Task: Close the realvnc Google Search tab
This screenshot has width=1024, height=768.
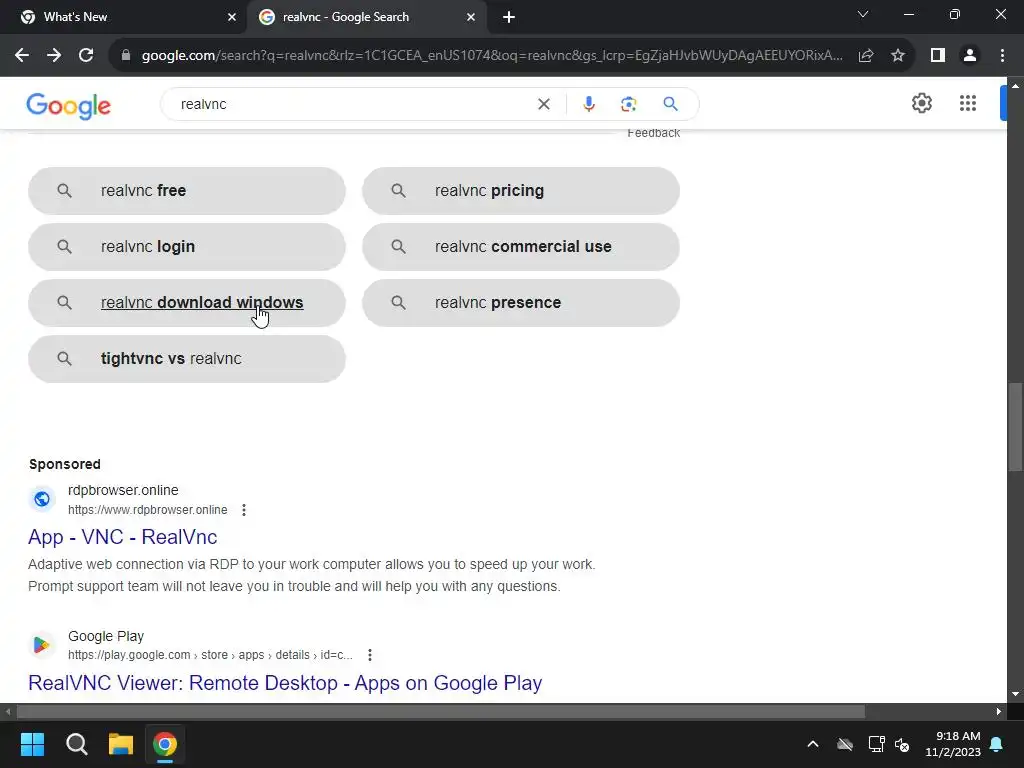Action: (x=471, y=17)
